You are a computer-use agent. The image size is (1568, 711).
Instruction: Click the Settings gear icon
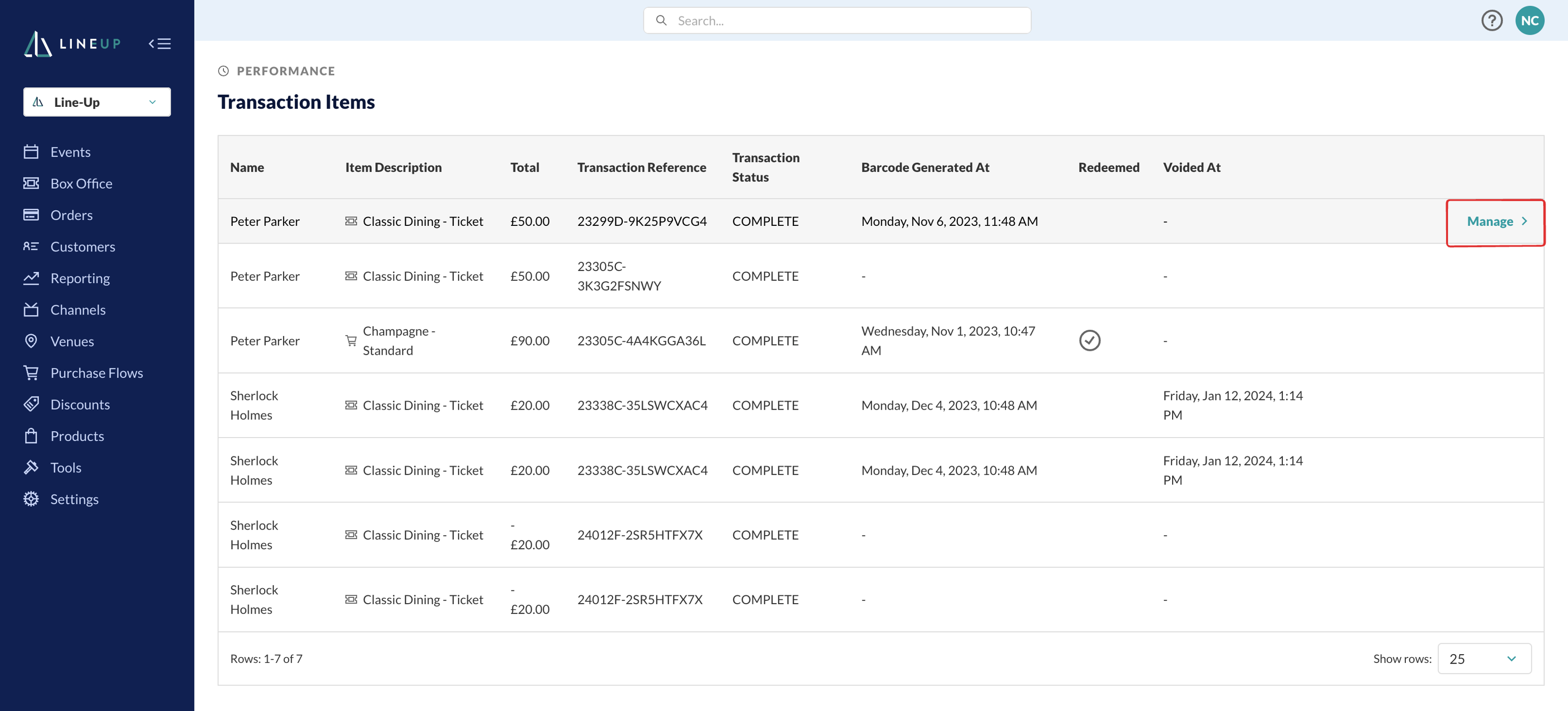click(x=31, y=499)
